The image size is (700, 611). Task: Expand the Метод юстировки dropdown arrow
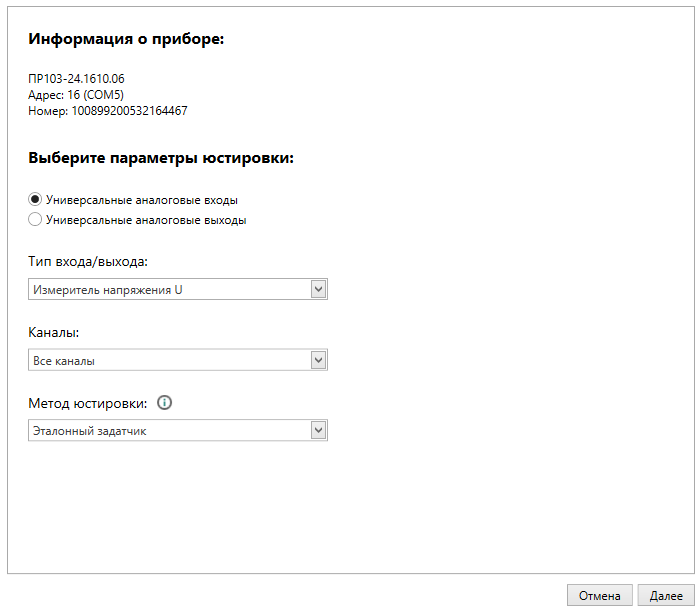(319, 429)
